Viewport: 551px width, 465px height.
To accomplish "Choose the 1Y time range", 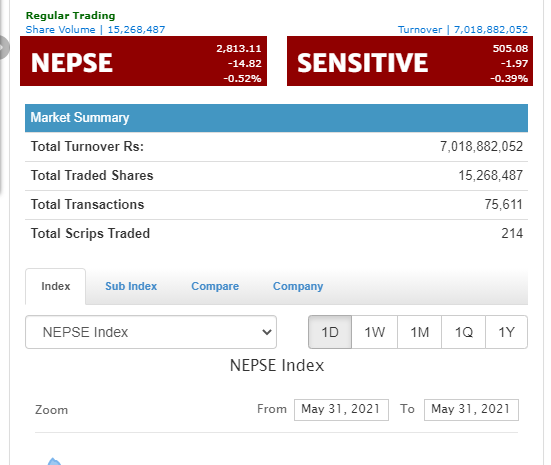I will point(506,332).
